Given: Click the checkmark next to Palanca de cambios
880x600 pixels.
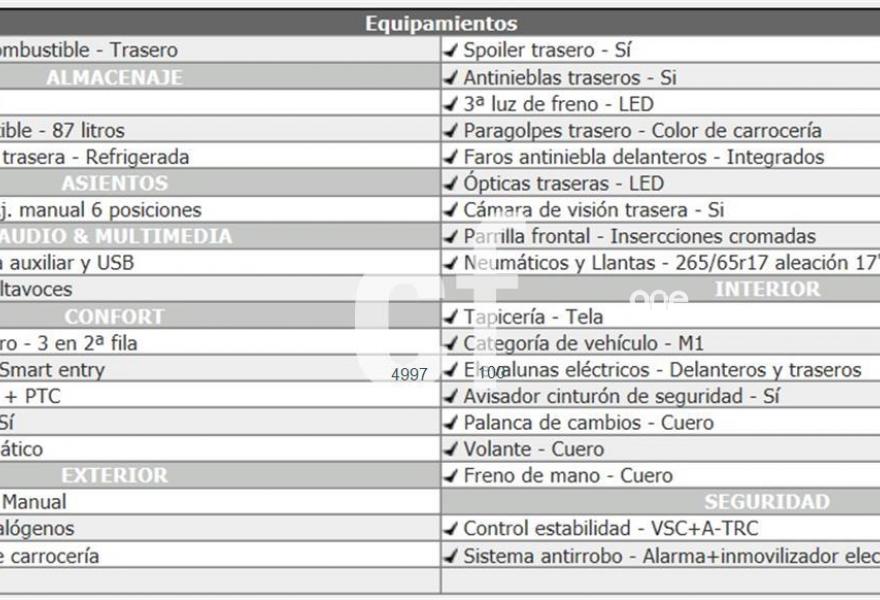Looking at the screenshot, I should (452, 422).
